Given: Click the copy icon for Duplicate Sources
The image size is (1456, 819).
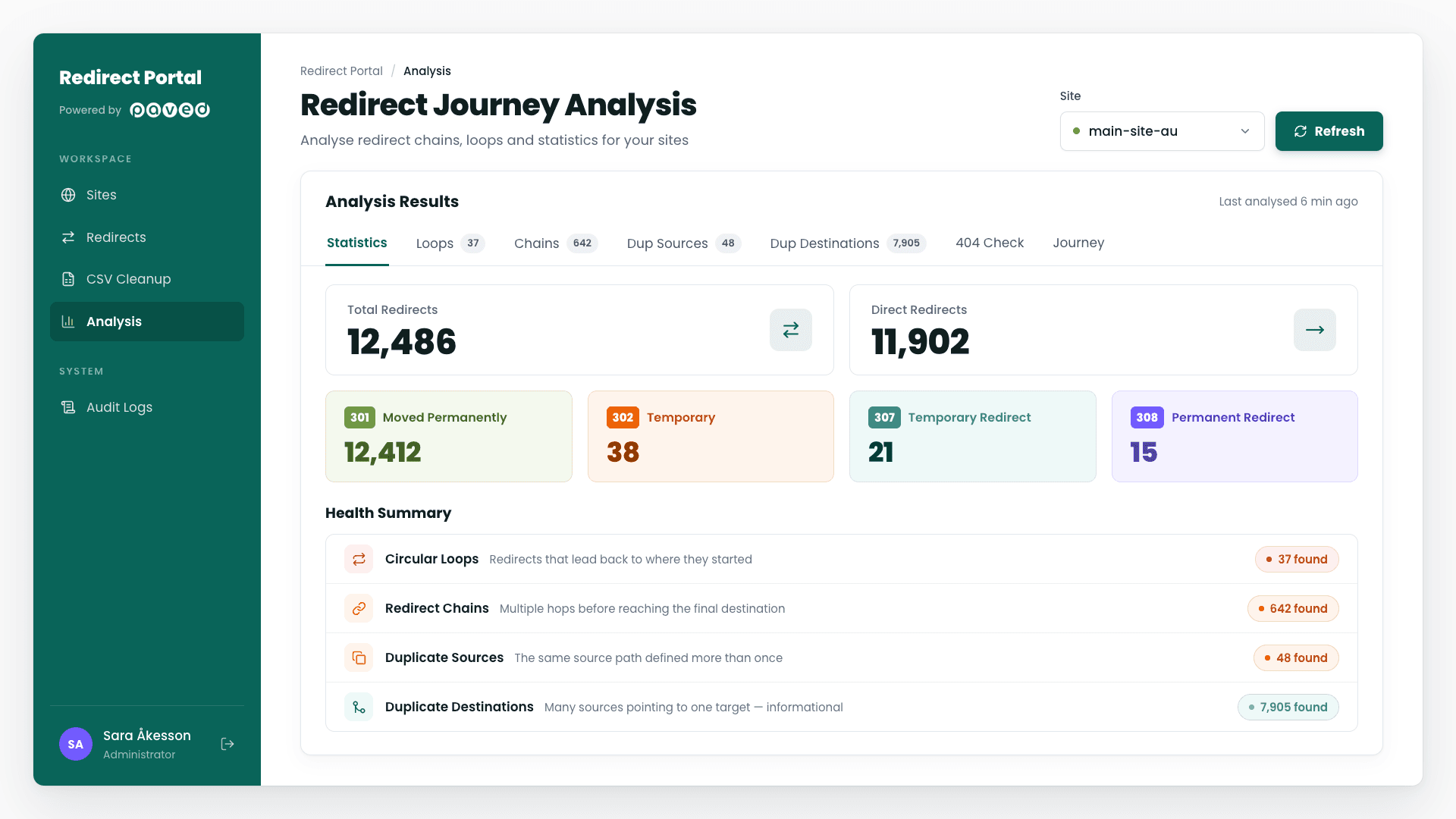Looking at the screenshot, I should pos(359,657).
